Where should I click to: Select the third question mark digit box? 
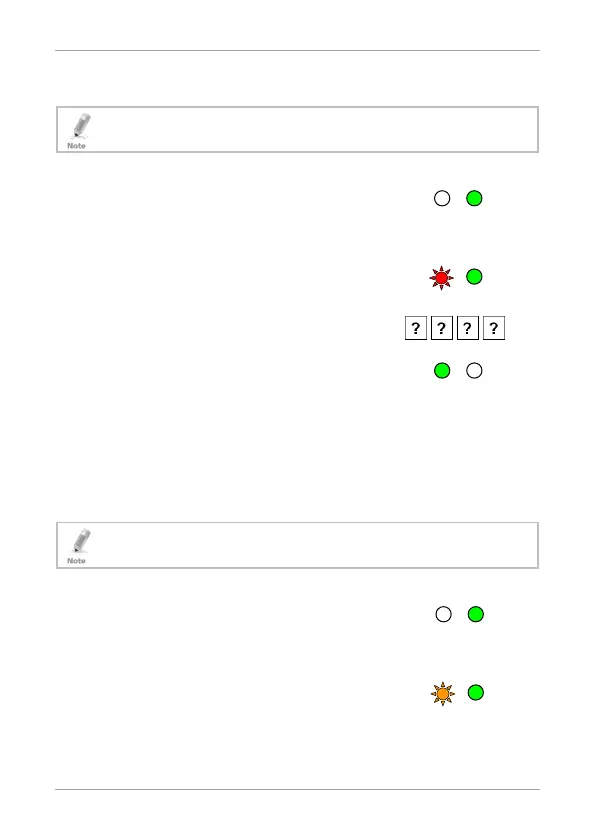[468, 328]
